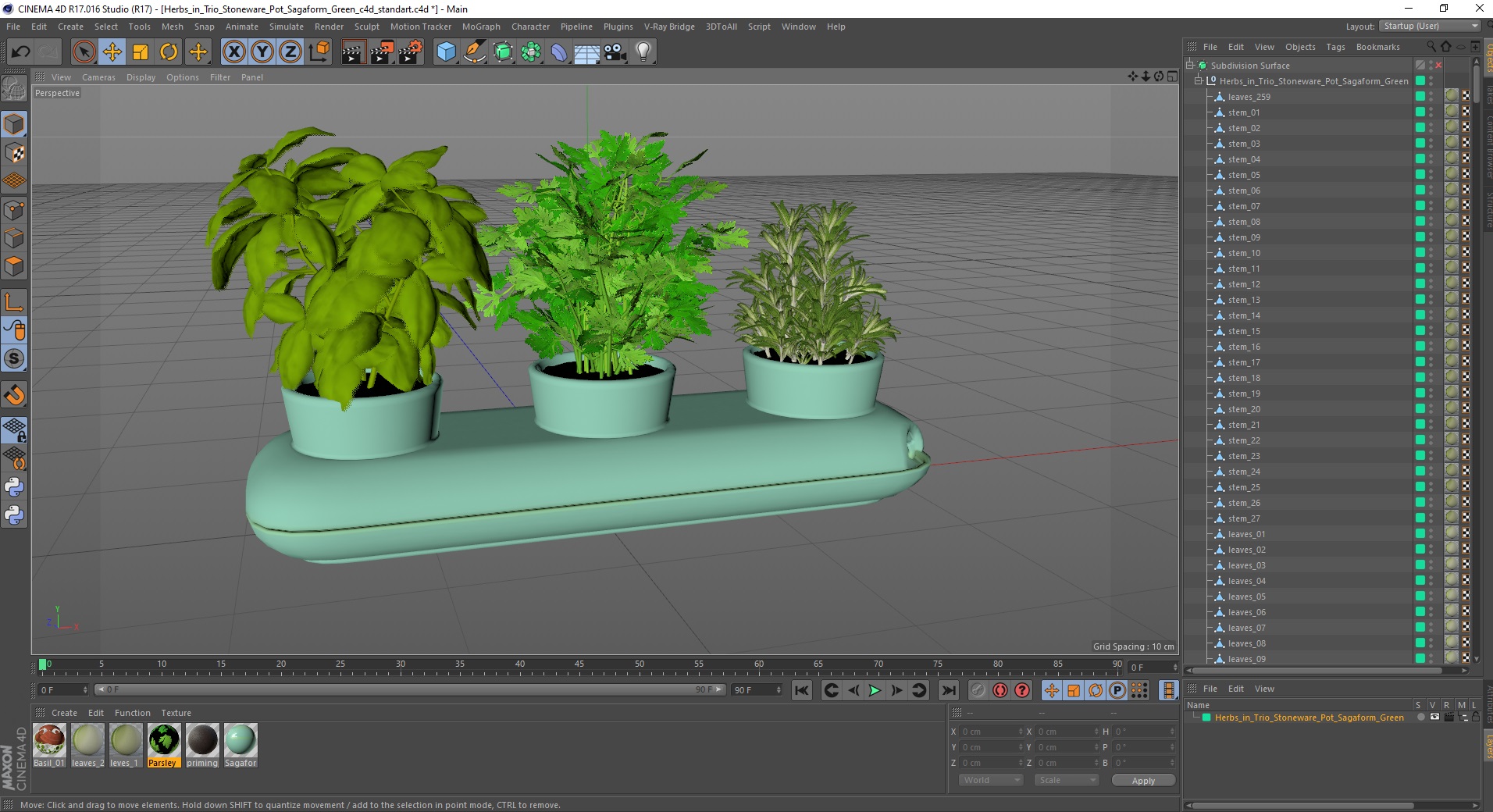Viewport: 1493px width, 812px height.
Task: Open the MoGraph array green icon
Action: pyautogui.click(x=531, y=52)
